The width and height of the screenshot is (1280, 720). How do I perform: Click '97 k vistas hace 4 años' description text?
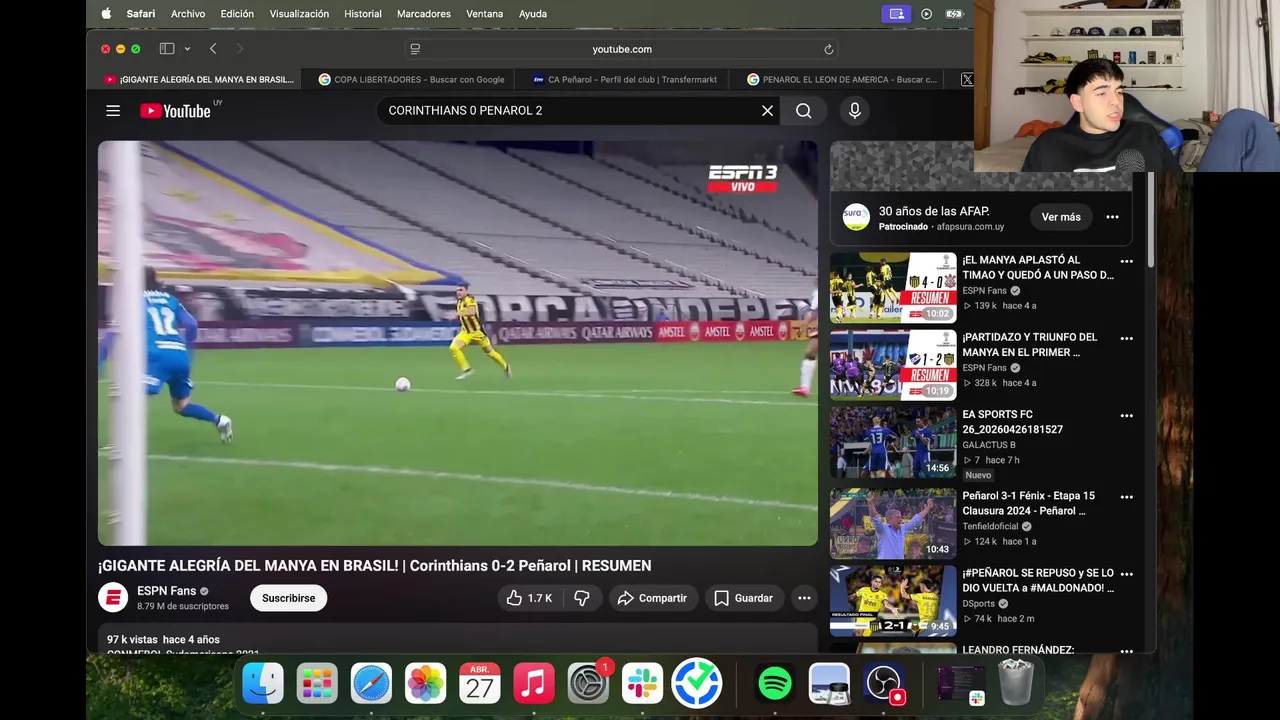163,639
